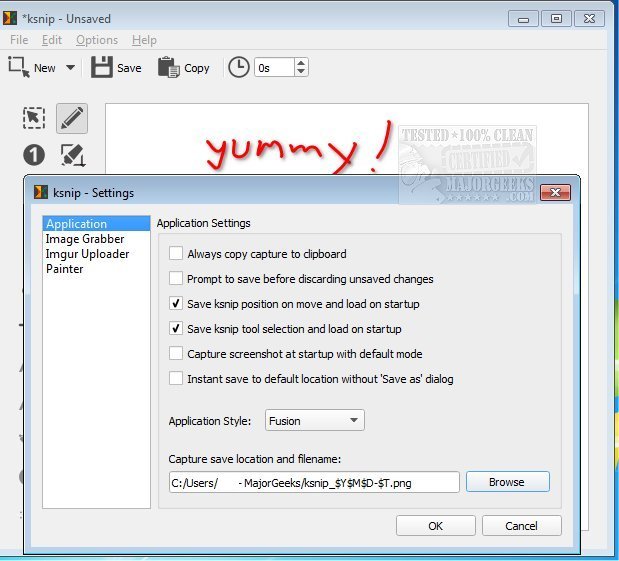
Task: Choose the Select tool in ksnip toolbar
Action: 34,118
